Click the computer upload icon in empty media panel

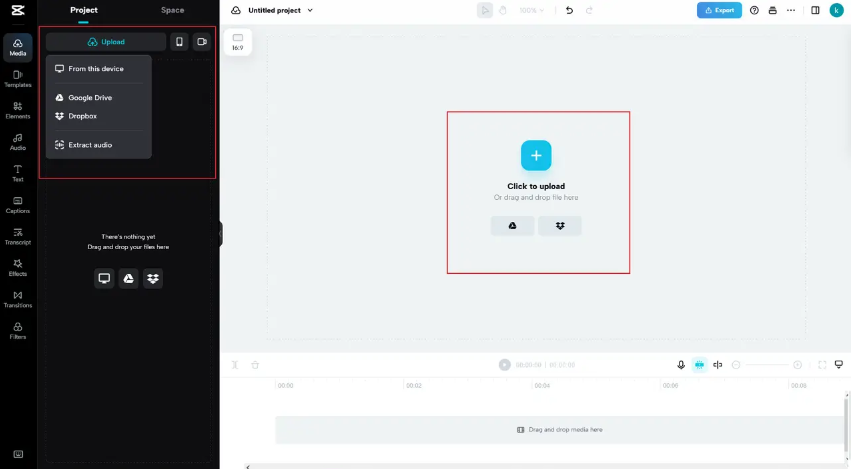pyautogui.click(x=104, y=278)
